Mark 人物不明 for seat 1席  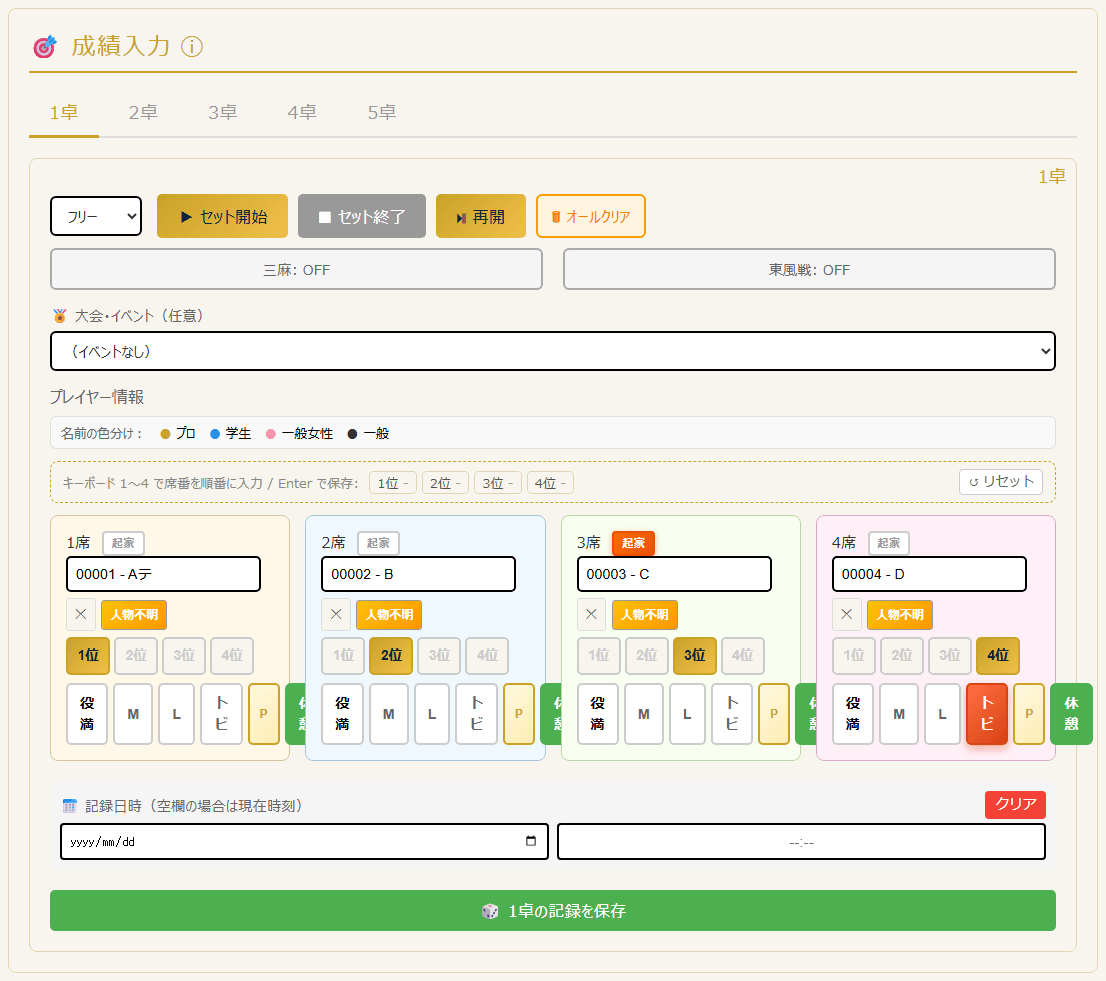pyautogui.click(x=134, y=614)
